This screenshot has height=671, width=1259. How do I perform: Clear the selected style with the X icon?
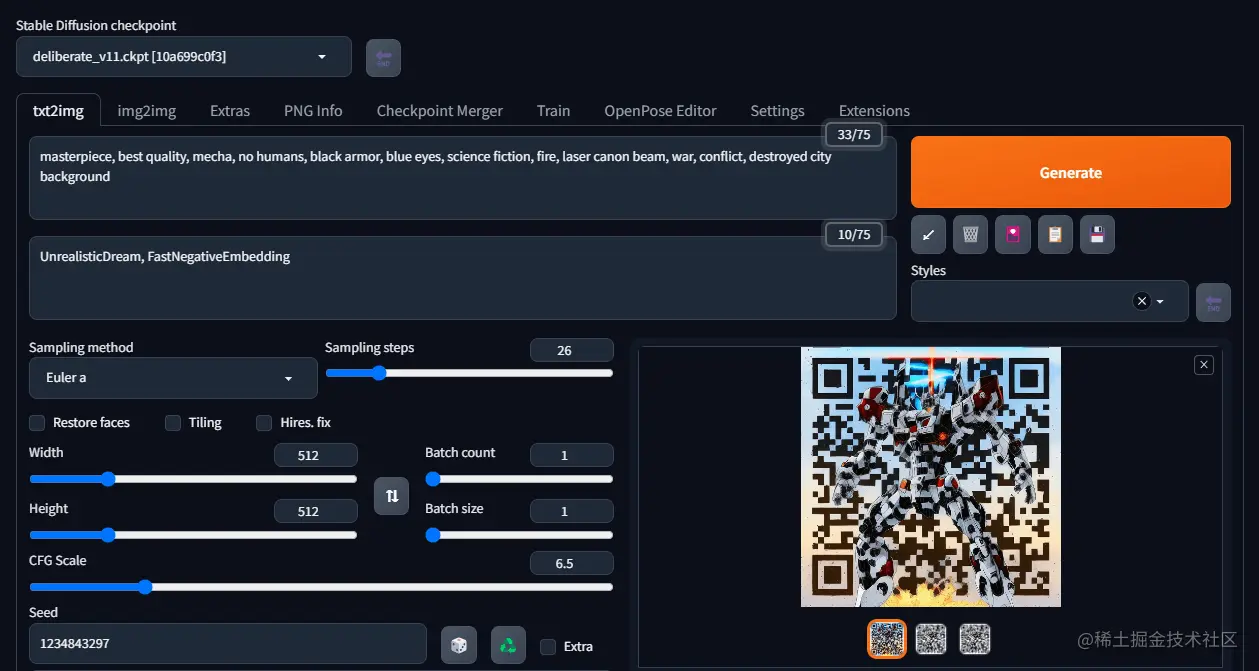tap(1141, 301)
